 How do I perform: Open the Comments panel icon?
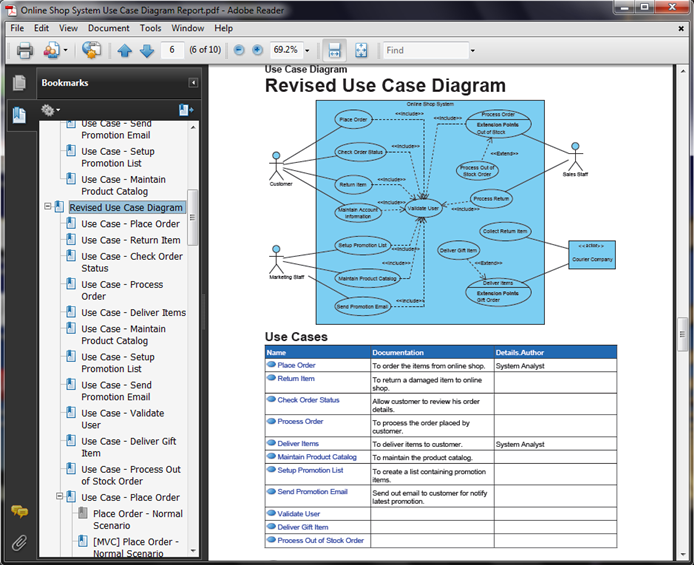pyautogui.click(x=19, y=511)
